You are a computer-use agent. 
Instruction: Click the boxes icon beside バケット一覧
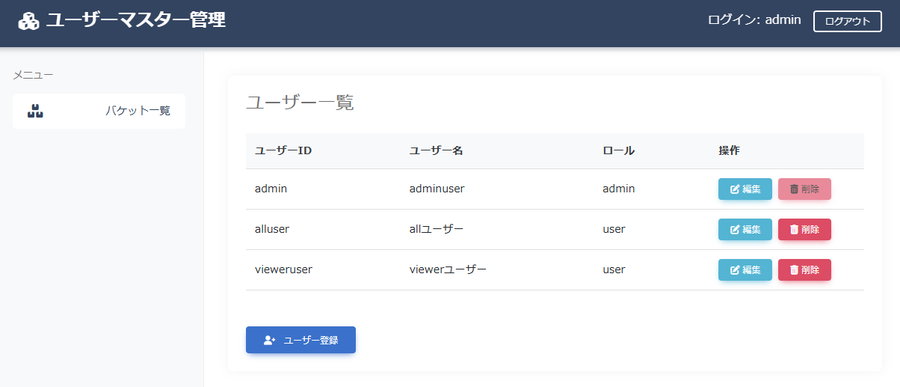point(36,111)
